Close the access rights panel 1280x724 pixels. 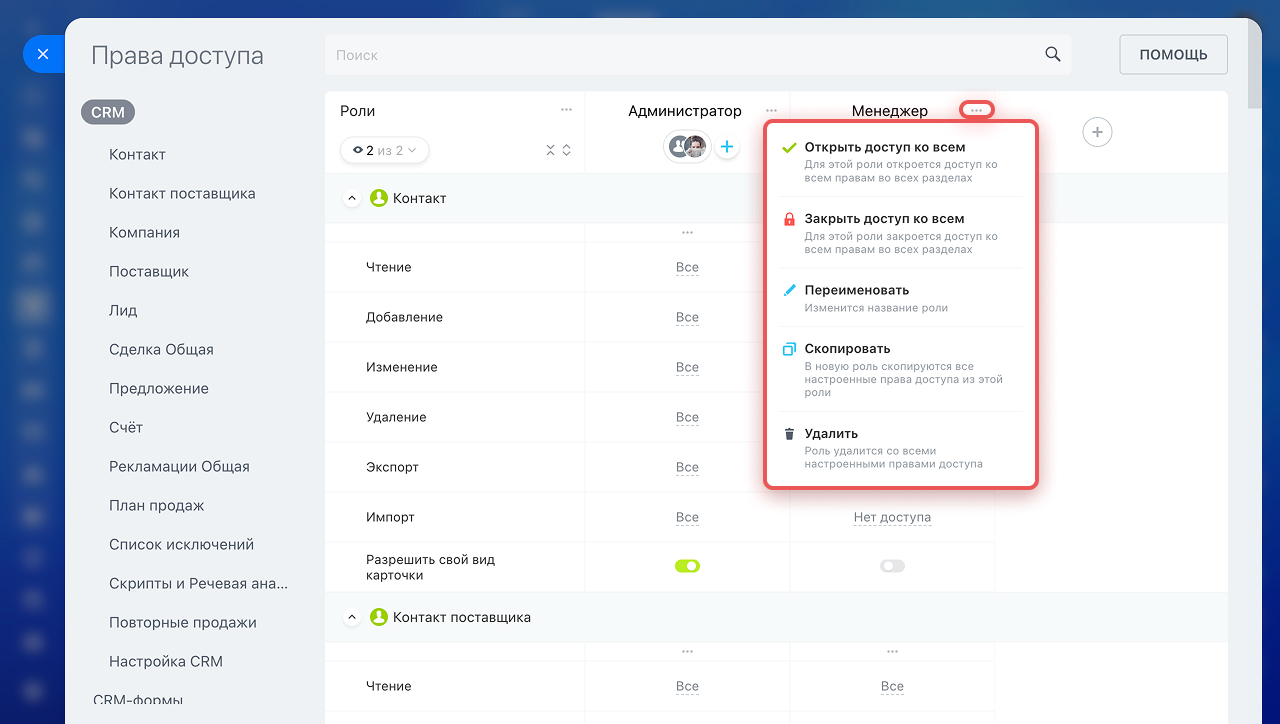42,54
